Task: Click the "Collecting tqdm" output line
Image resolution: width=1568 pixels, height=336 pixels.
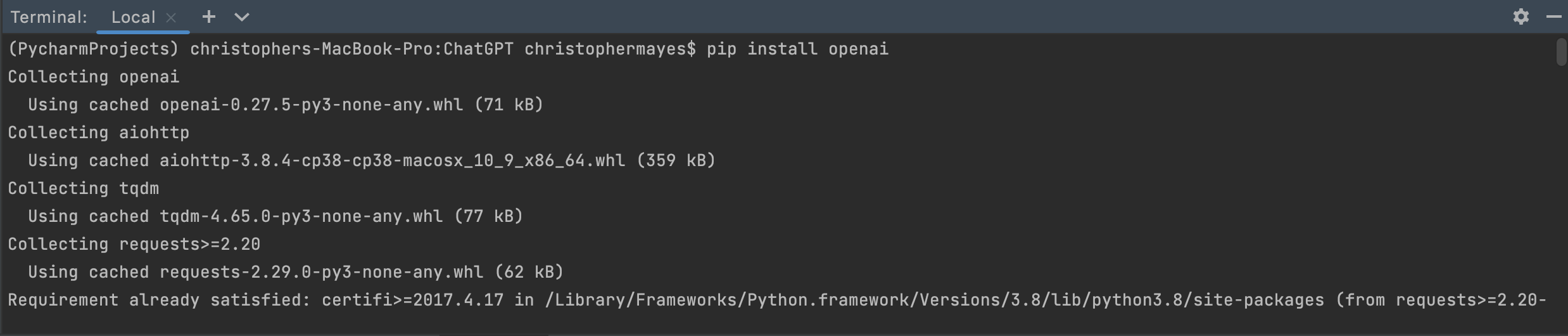Action: click(84, 188)
